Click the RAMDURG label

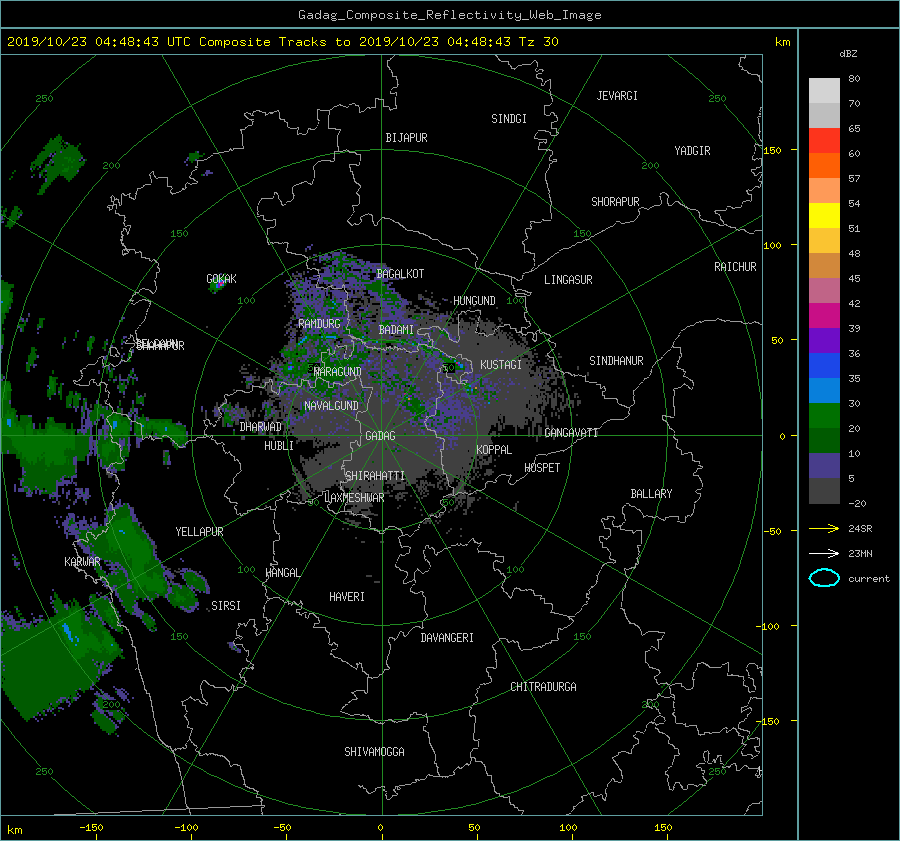click(319, 324)
